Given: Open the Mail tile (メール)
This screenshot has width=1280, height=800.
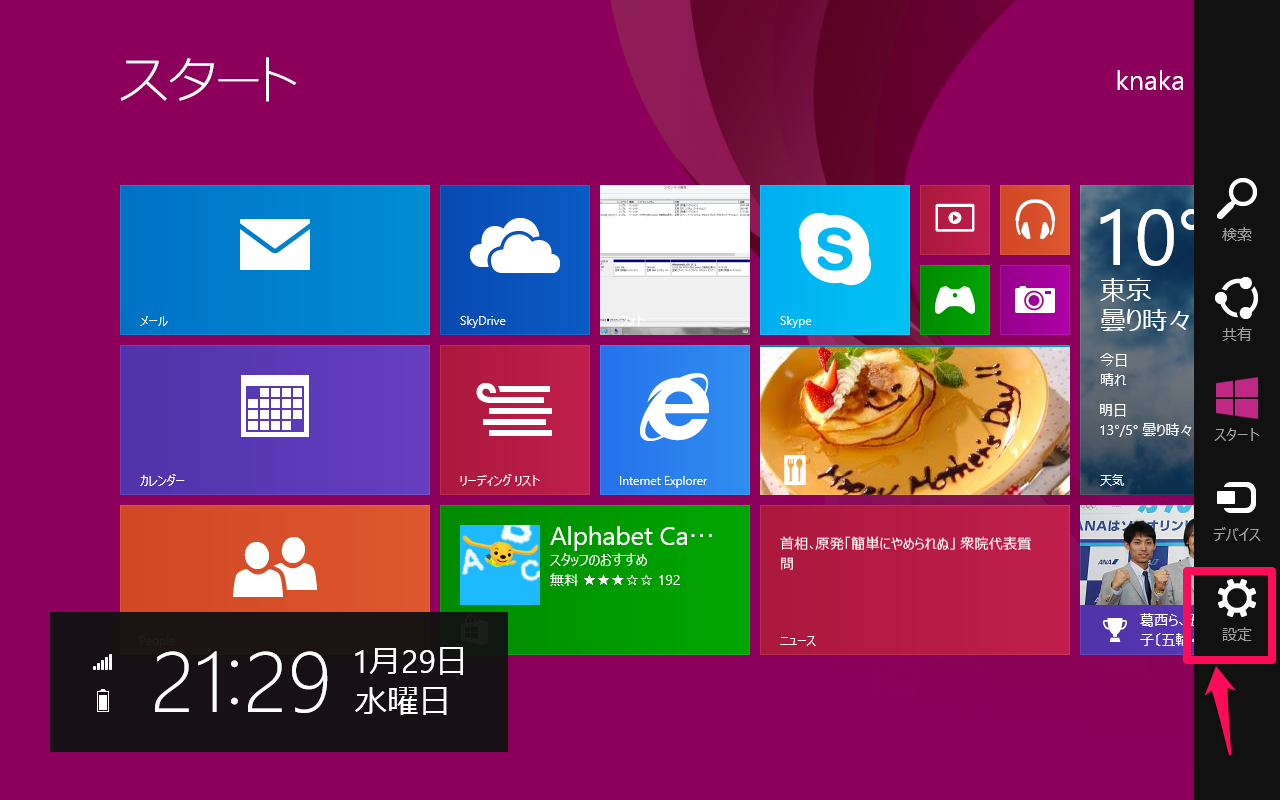Looking at the screenshot, I should [275, 260].
